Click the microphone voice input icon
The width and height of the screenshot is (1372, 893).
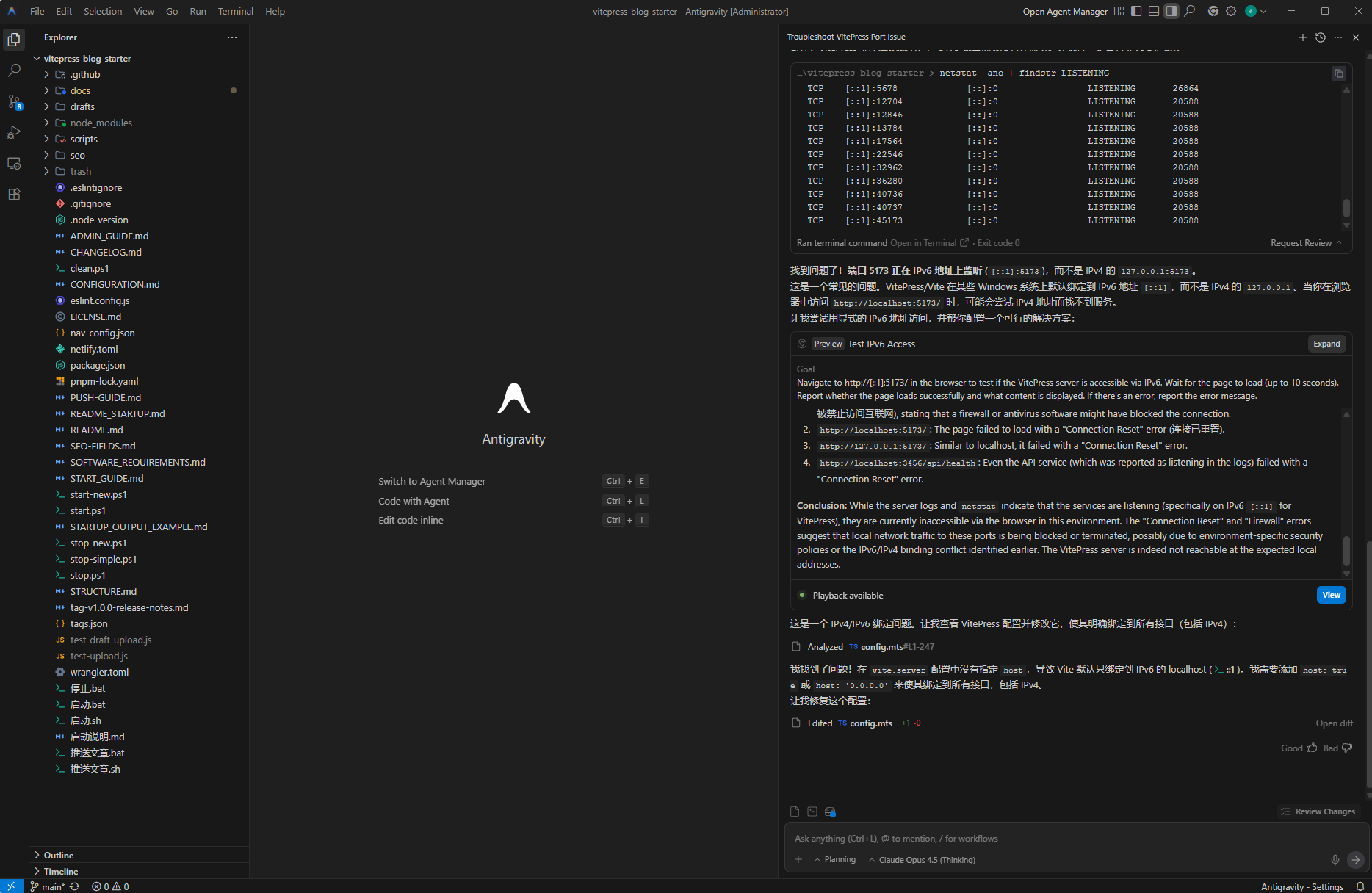(1335, 859)
